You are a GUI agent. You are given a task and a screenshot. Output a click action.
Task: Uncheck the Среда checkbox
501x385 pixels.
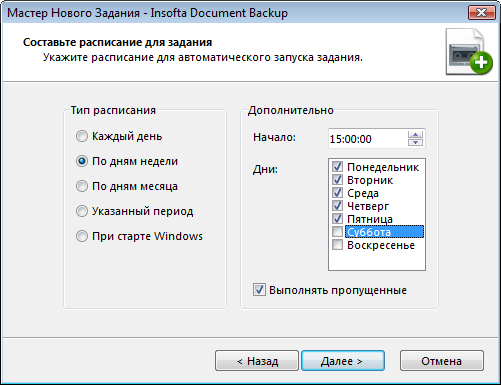pyautogui.click(x=337, y=193)
